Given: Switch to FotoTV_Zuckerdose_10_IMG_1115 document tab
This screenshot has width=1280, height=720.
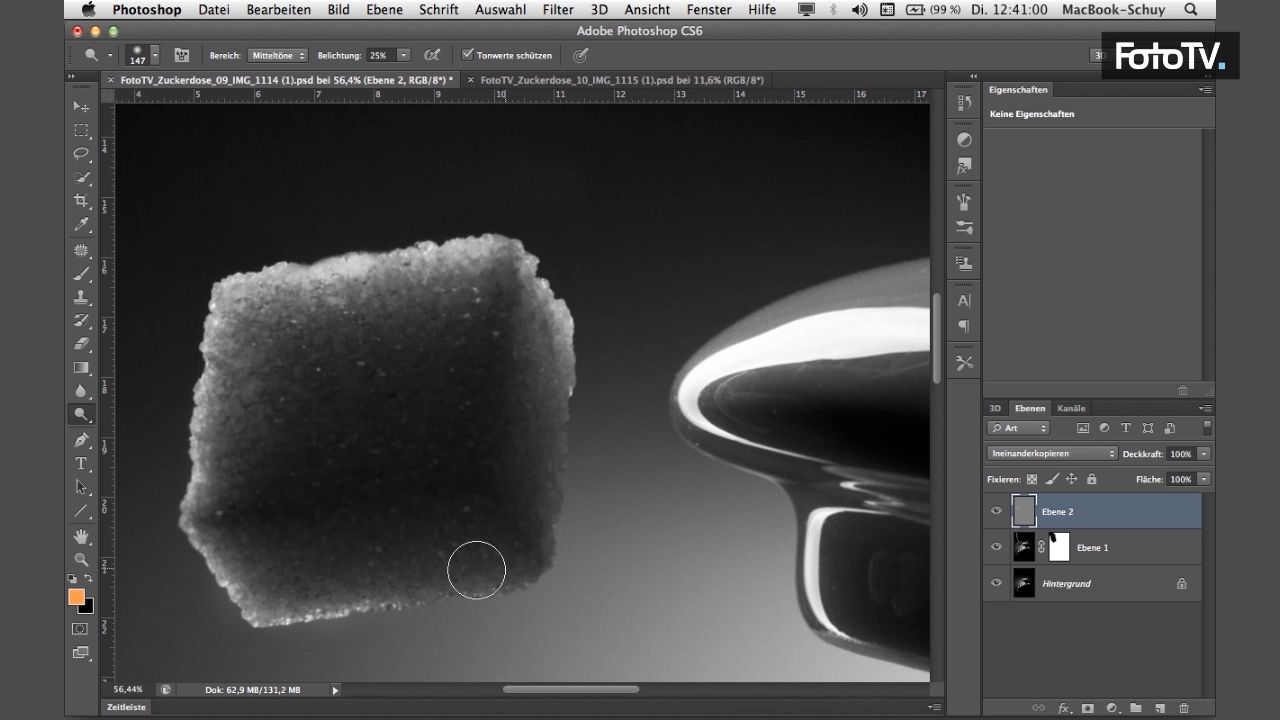Looking at the screenshot, I should [622, 79].
